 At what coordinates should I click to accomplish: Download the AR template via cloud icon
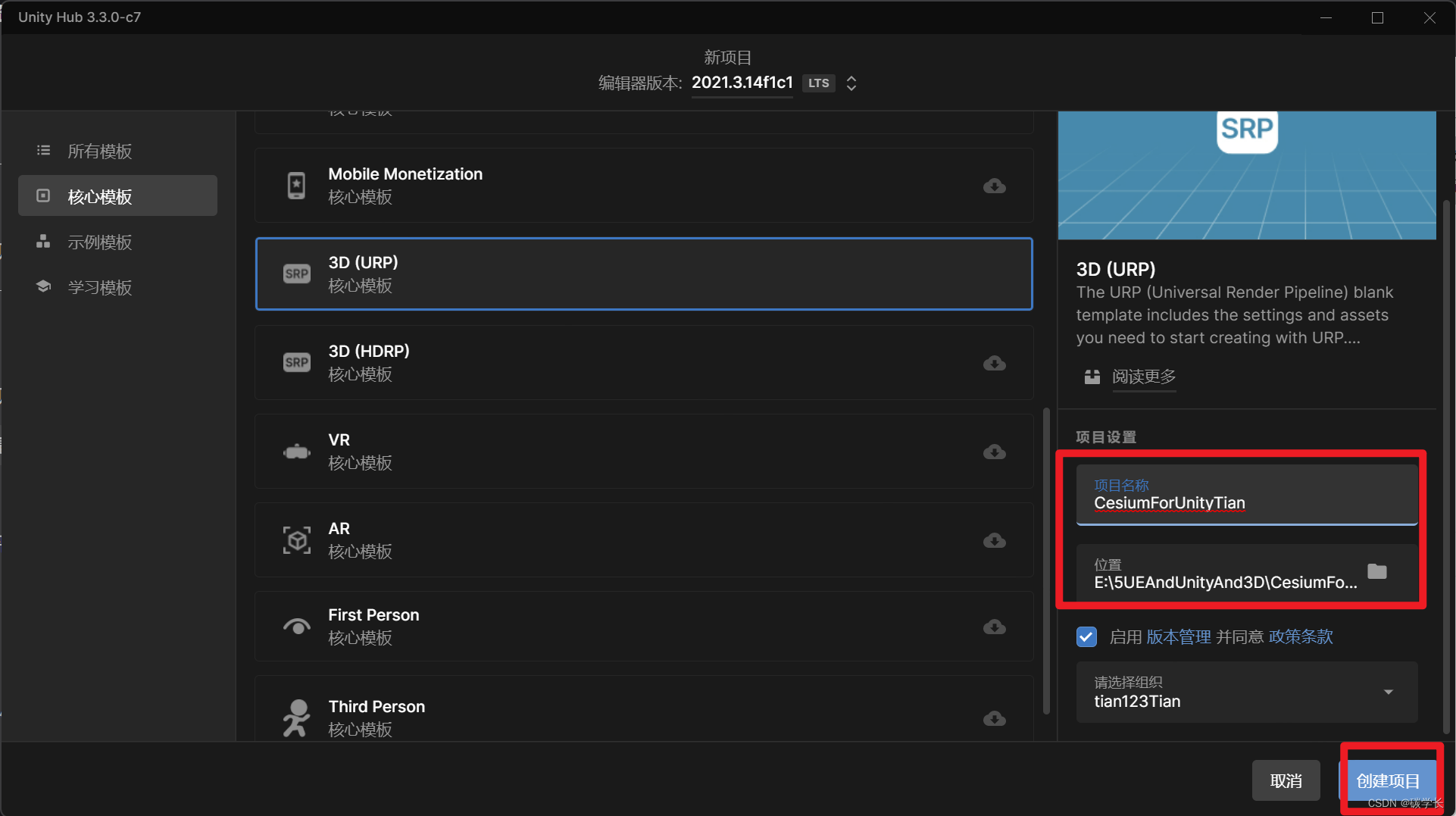(x=994, y=540)
